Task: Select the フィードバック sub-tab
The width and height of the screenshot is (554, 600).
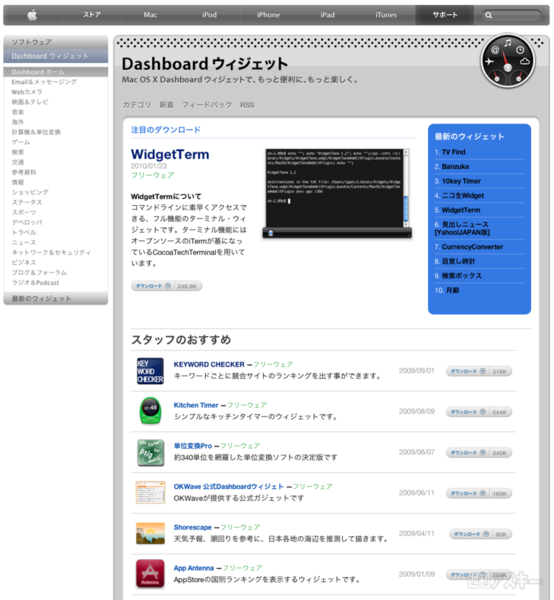Action: [x=207, y=105]
